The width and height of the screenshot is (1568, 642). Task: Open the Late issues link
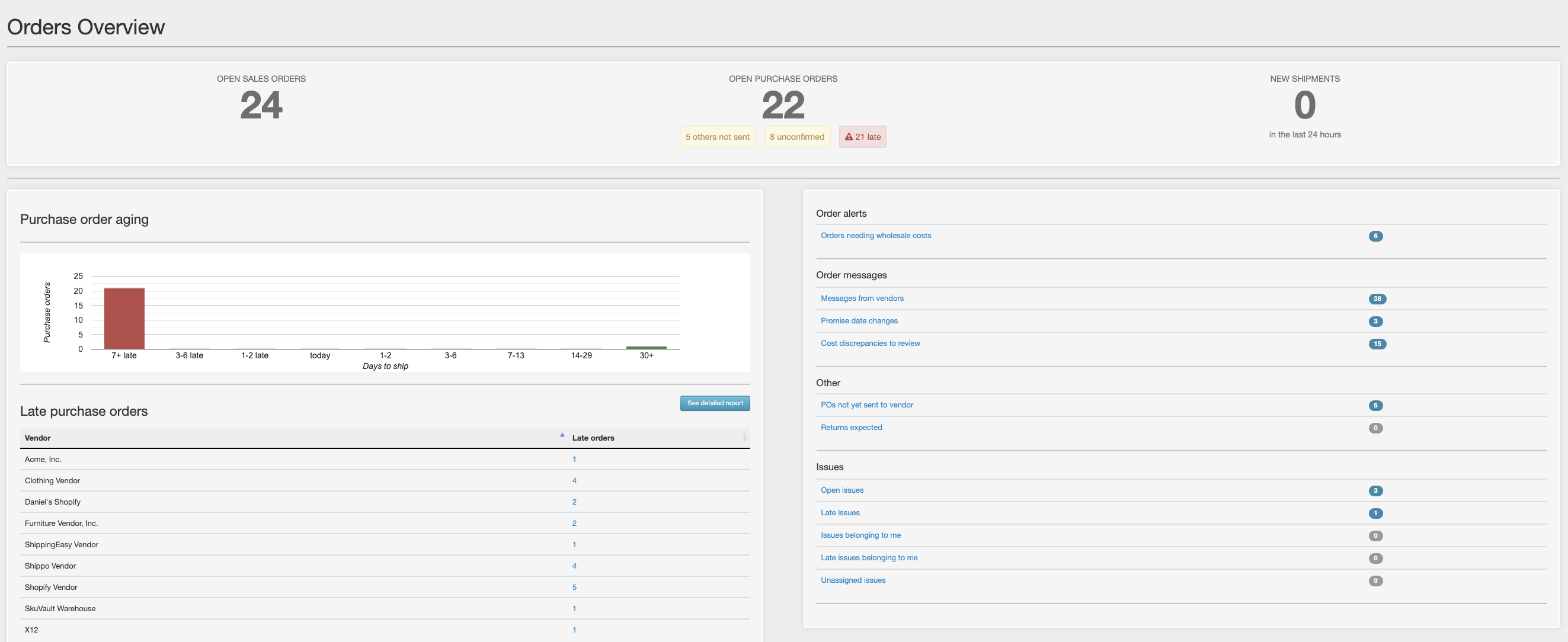[x=840, y=512]
